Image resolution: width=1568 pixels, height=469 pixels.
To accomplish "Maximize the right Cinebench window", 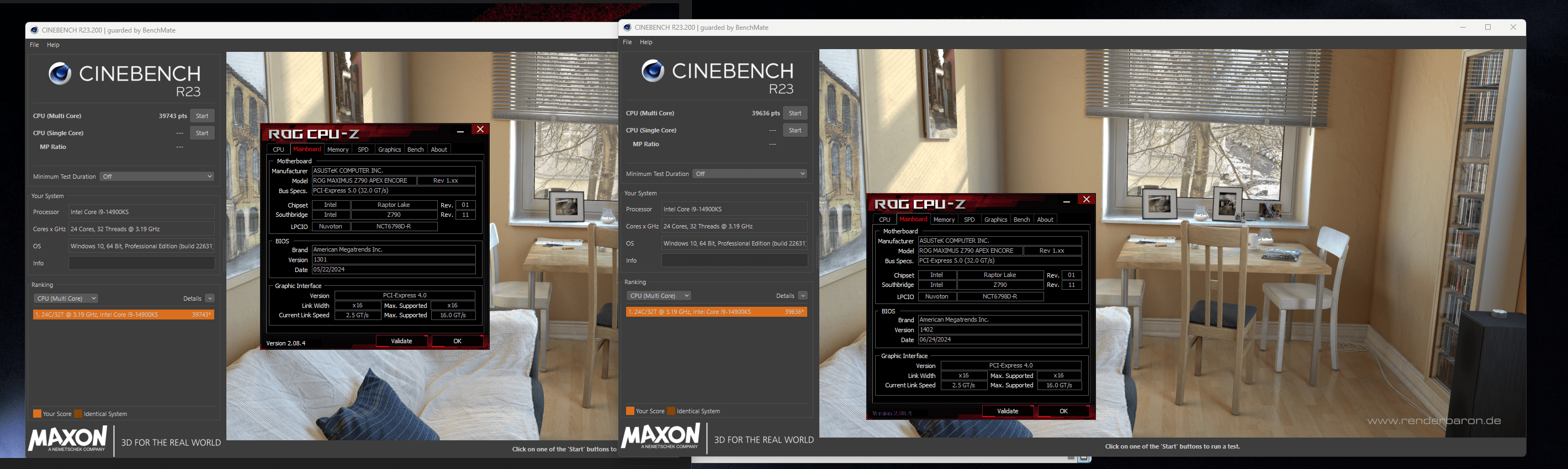I will click(1487, 28).
